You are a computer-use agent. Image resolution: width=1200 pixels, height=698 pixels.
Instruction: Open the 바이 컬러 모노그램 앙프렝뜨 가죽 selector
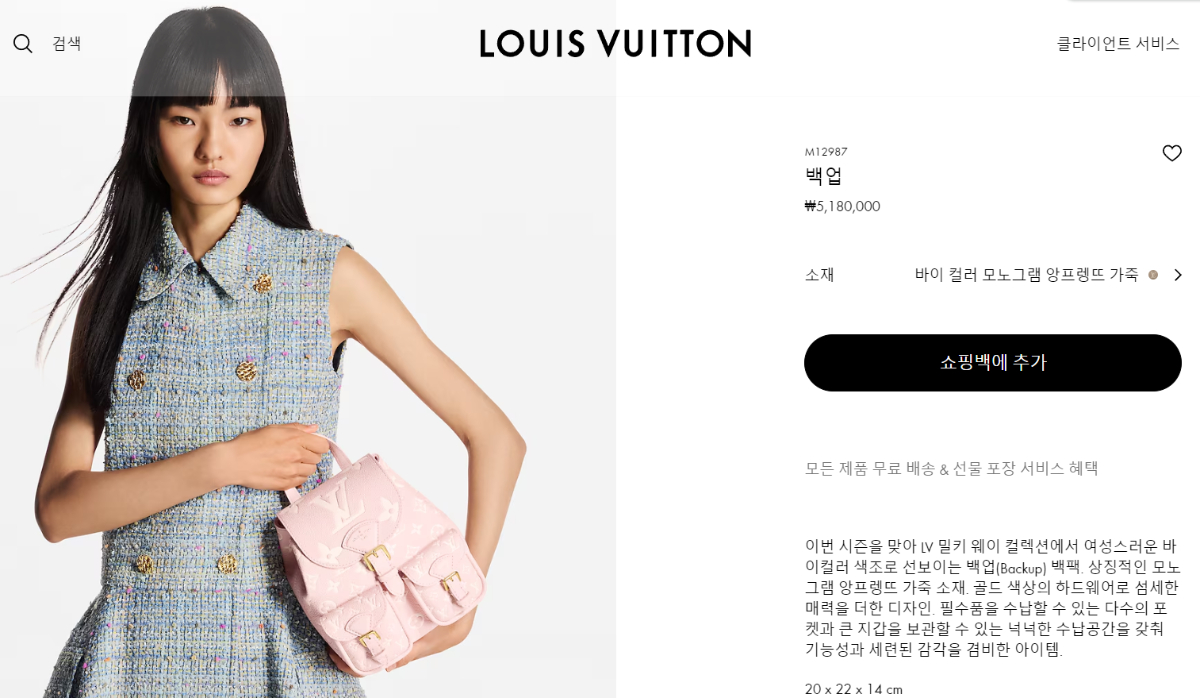[1026, 275]
